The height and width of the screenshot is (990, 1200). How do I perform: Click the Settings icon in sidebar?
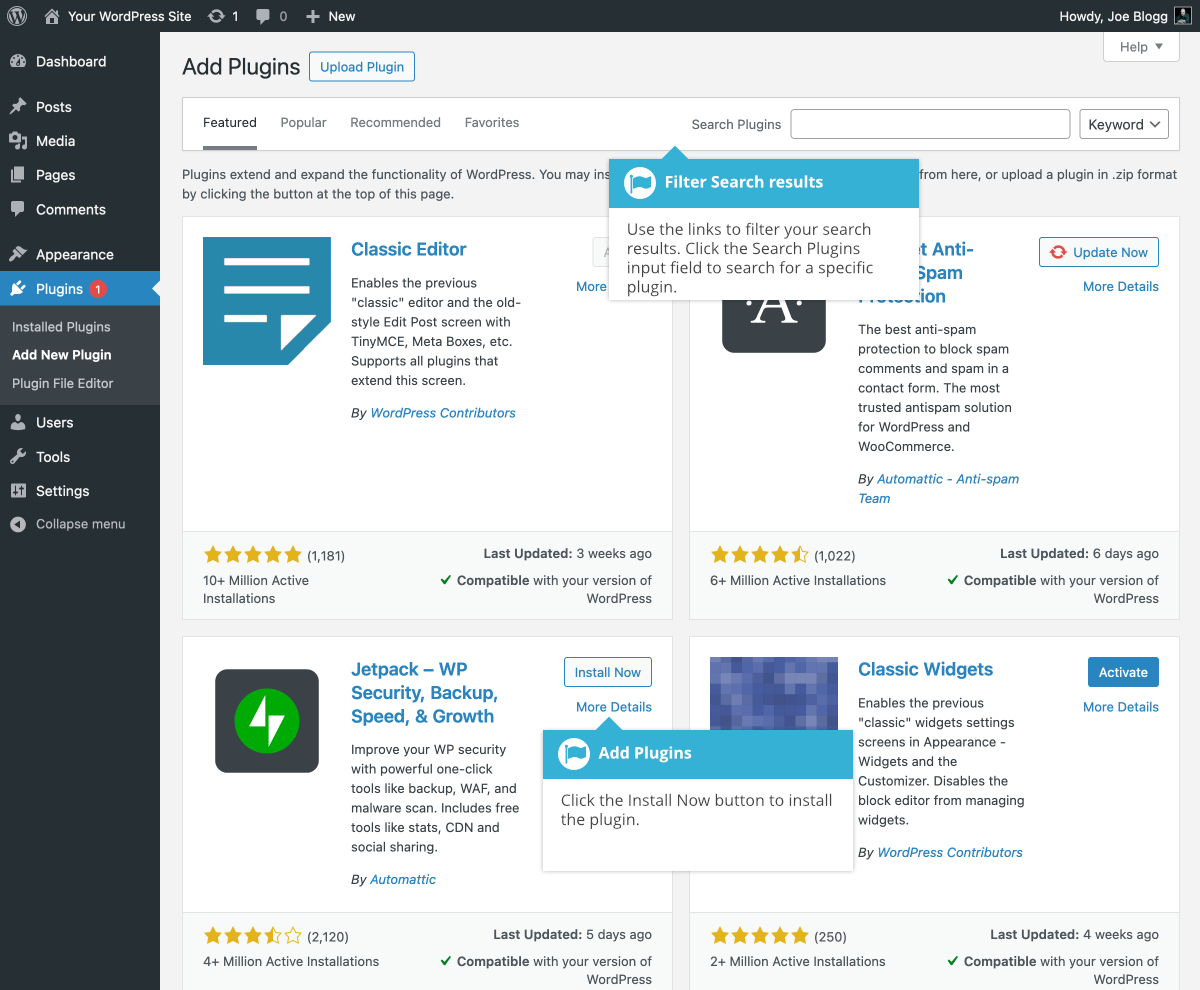[x=18, y=491]
